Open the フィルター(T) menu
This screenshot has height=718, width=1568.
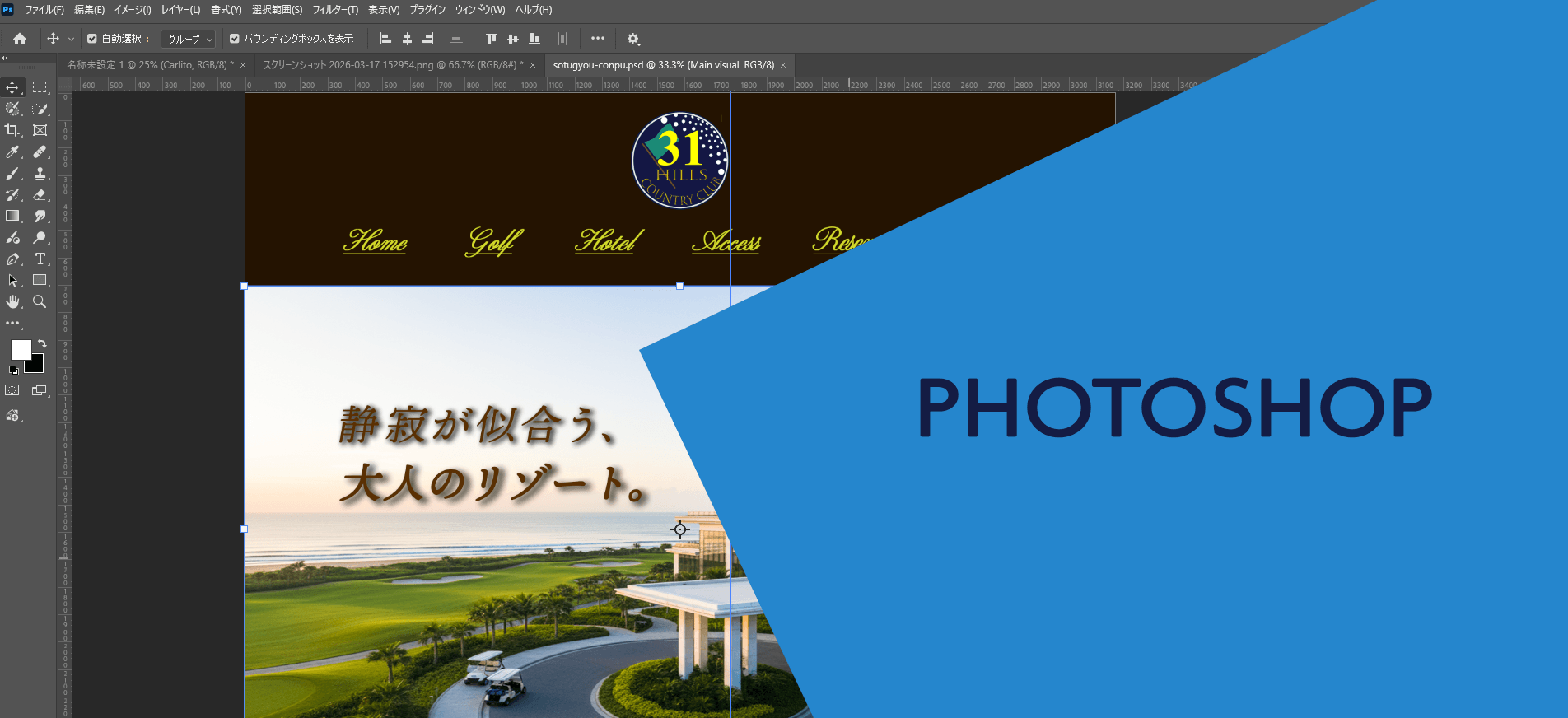(x=335, y=10)
